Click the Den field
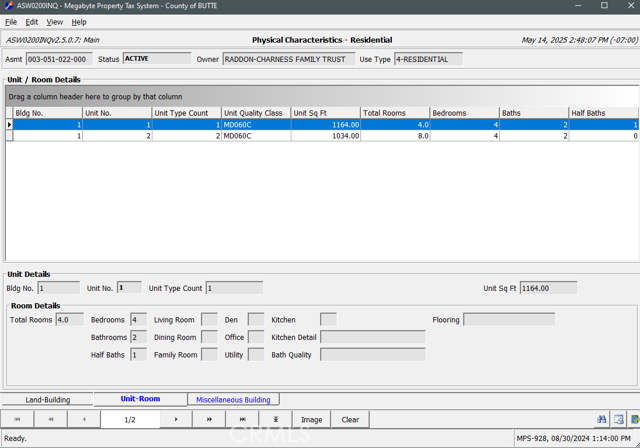 (256, 319)
